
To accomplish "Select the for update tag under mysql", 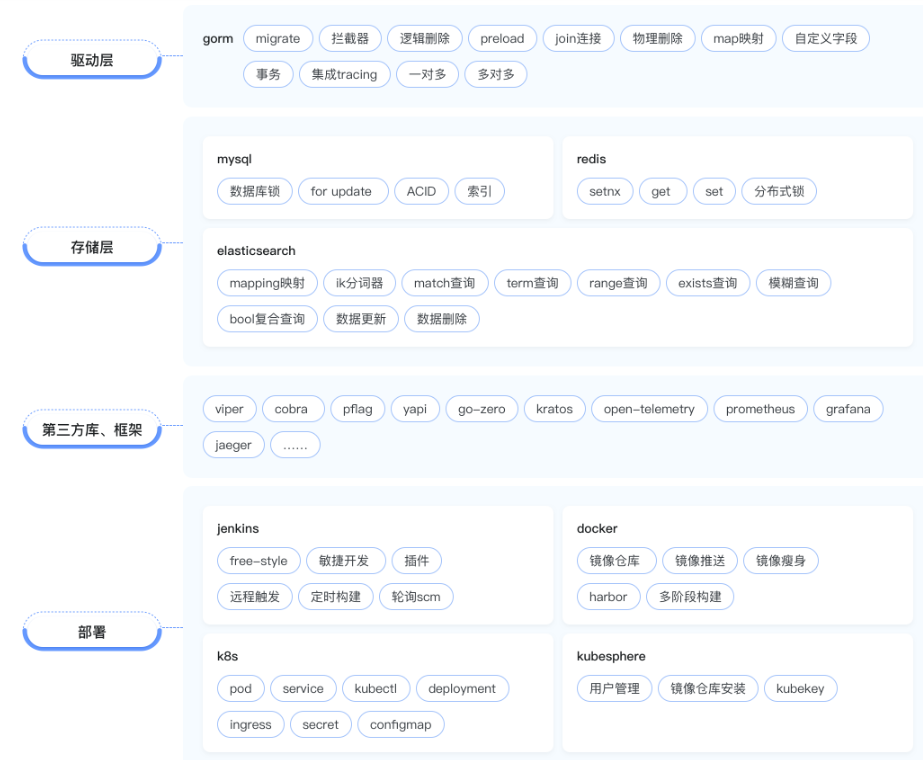I will click(343, 191).
